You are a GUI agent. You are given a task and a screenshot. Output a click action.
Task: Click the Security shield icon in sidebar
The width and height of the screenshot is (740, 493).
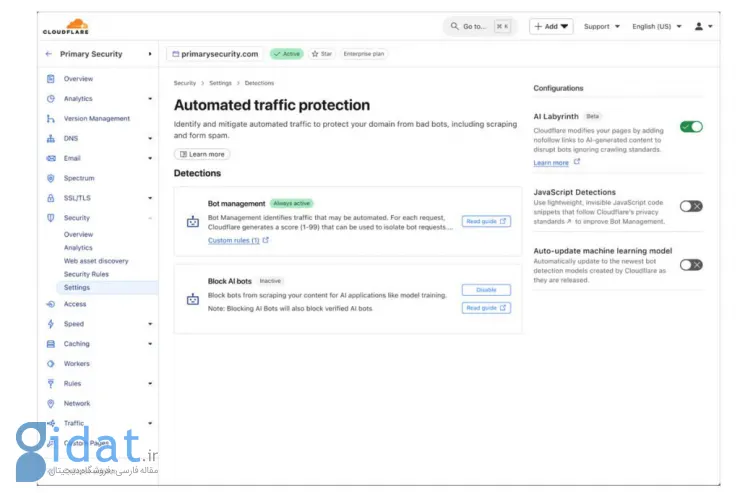[x=50, y=217]
